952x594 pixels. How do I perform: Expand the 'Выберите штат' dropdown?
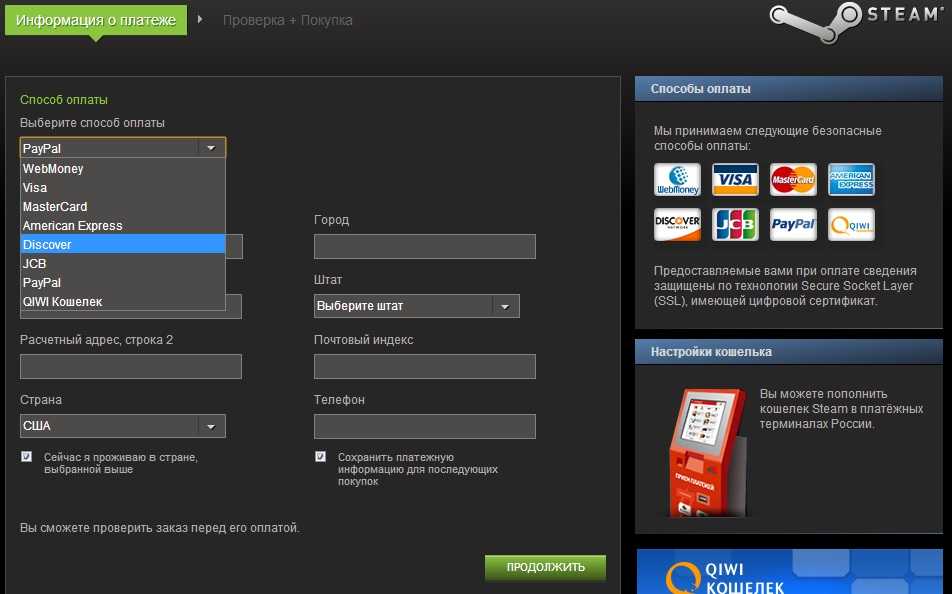(x=416, y=306)
